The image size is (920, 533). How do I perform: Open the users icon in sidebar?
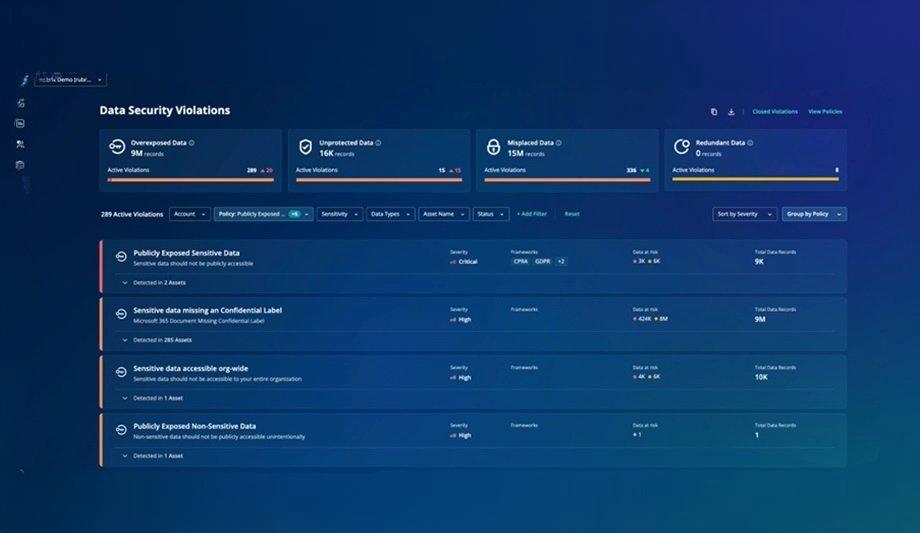pyautogui.click(x=21, y=144)
